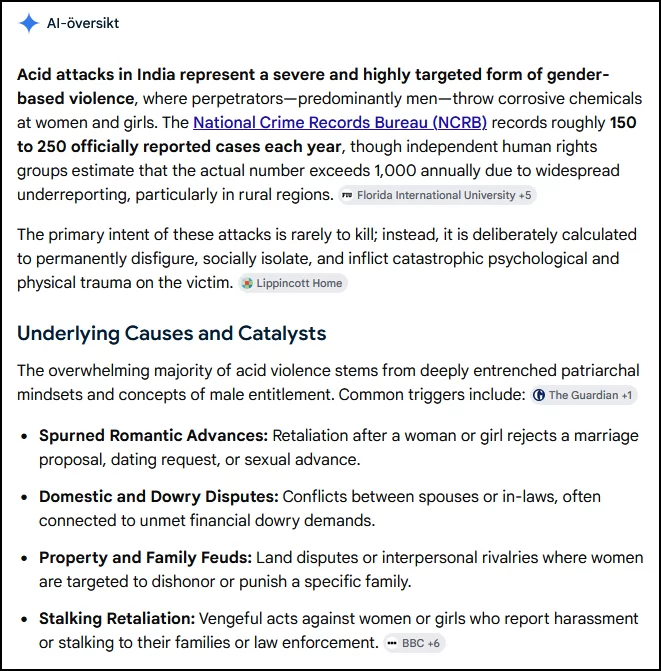Click the bold 'Acid attacks in India' opening sentence

(313, 87)
